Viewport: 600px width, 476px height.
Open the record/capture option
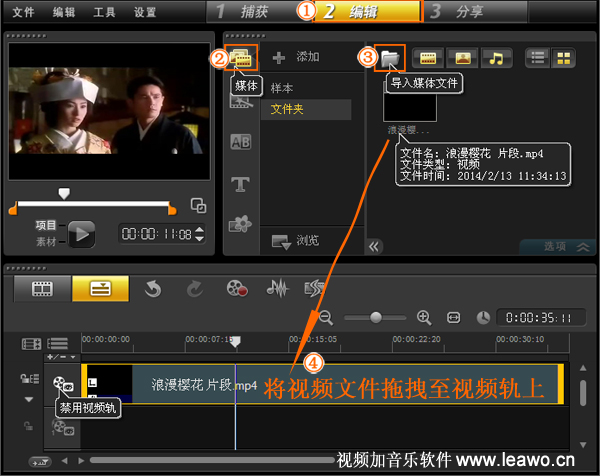(237, 289)
